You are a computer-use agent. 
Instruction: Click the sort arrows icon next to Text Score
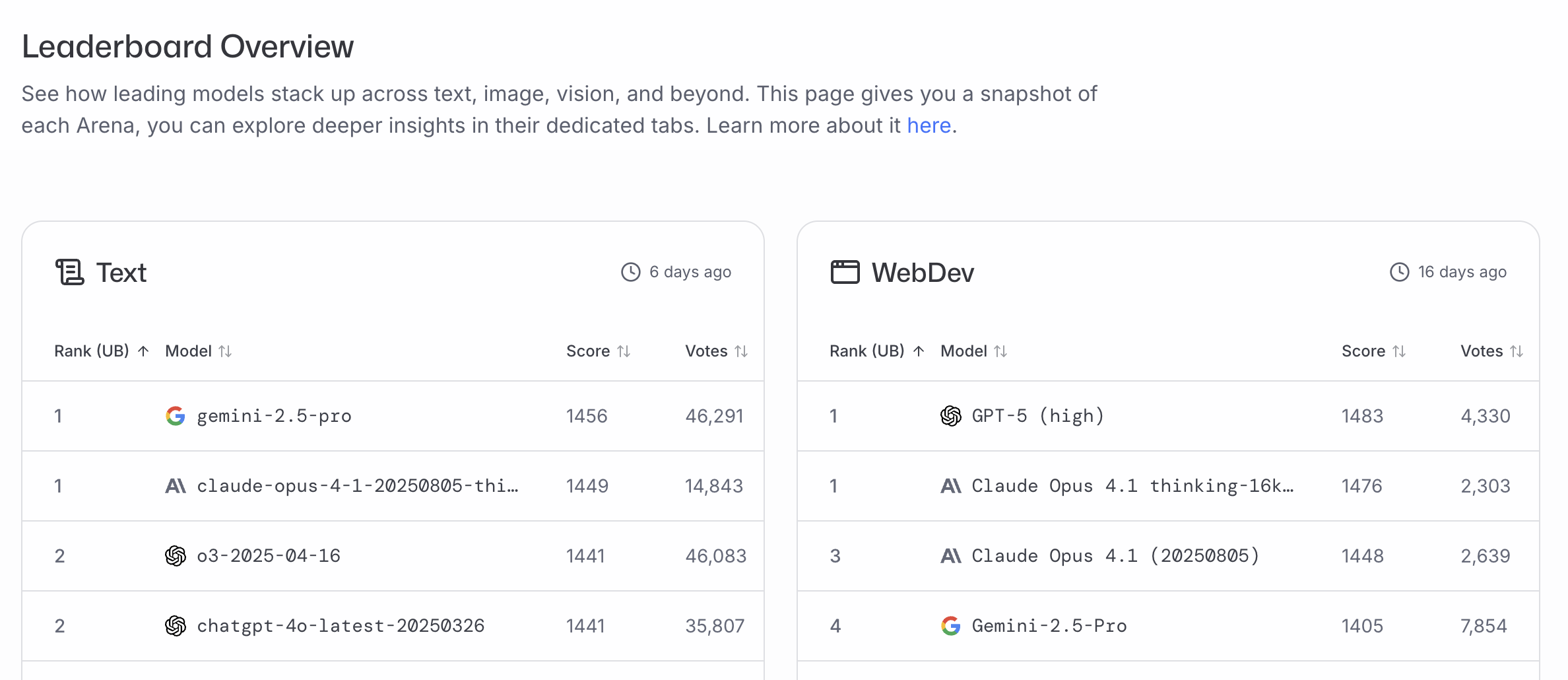pos(624,351)
